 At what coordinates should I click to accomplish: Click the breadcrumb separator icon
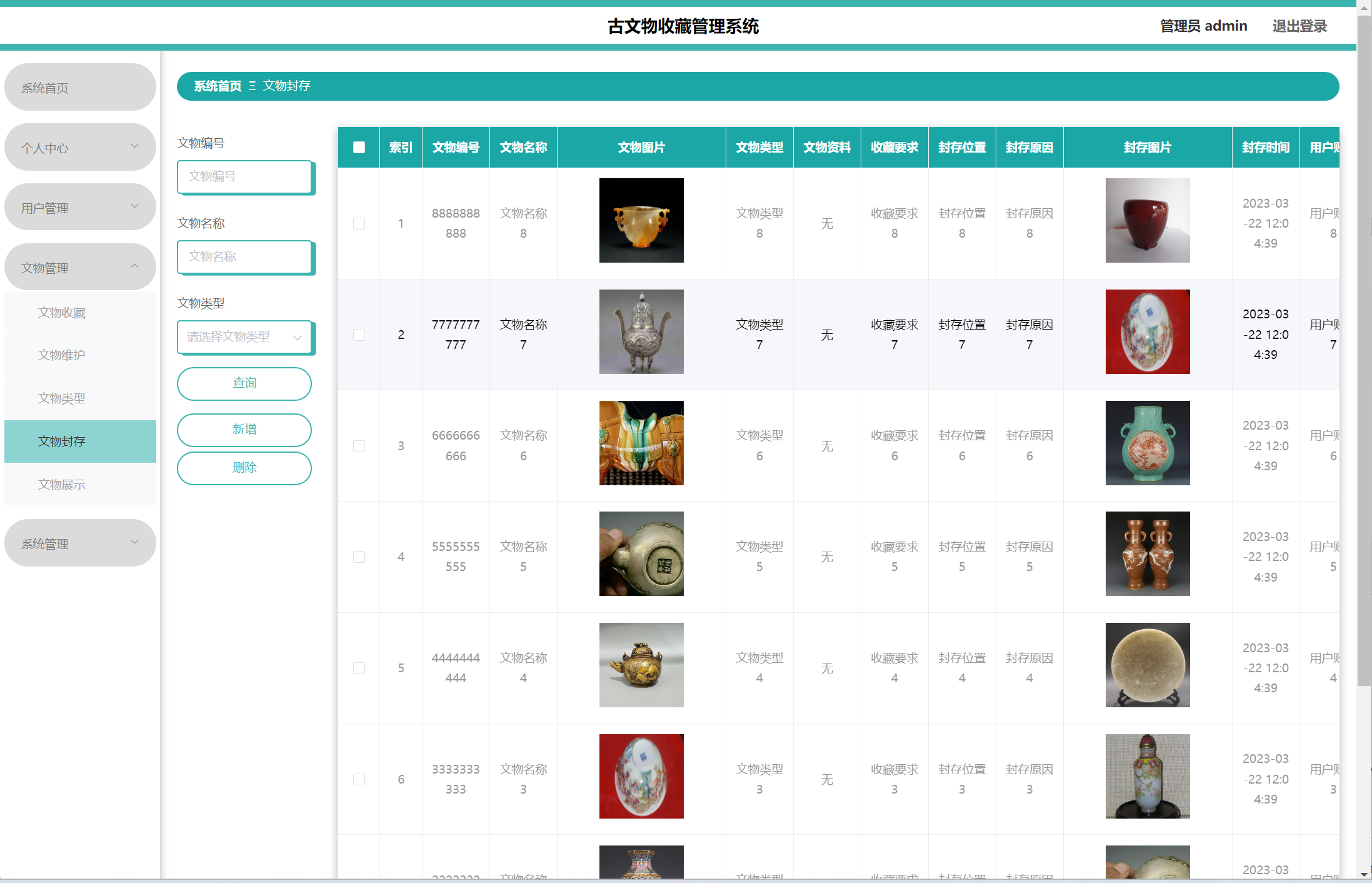(253, 86)
